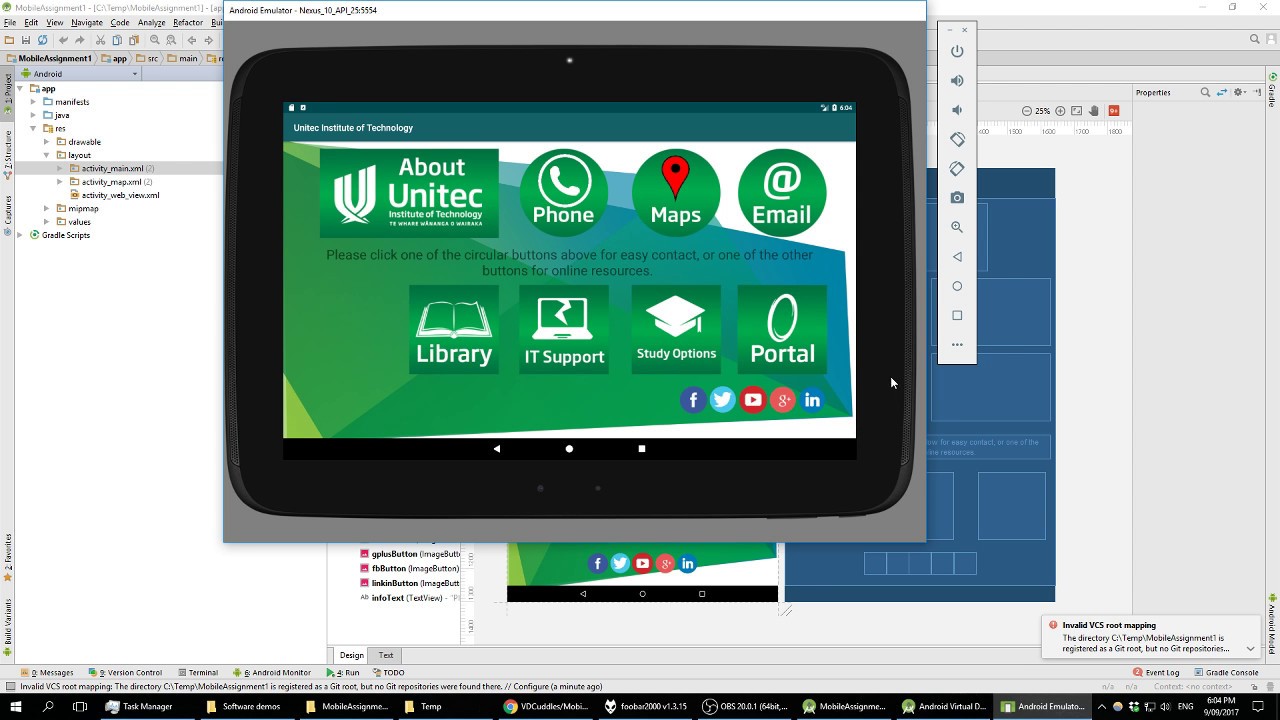Tap the Library button in the app
The image size is (1280, 720).
pos(453,329)
